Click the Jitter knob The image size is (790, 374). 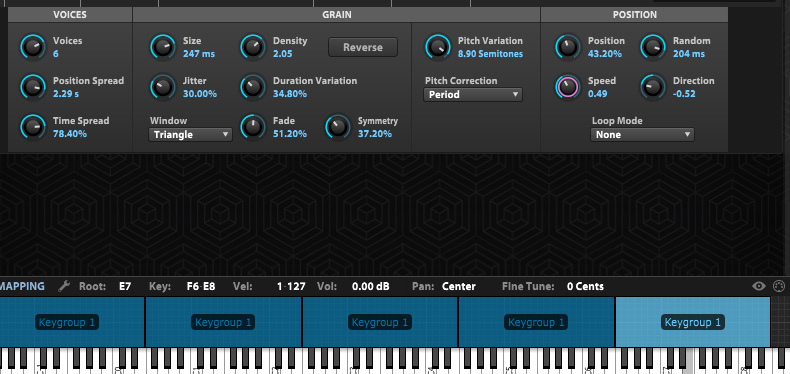(163, 87)
